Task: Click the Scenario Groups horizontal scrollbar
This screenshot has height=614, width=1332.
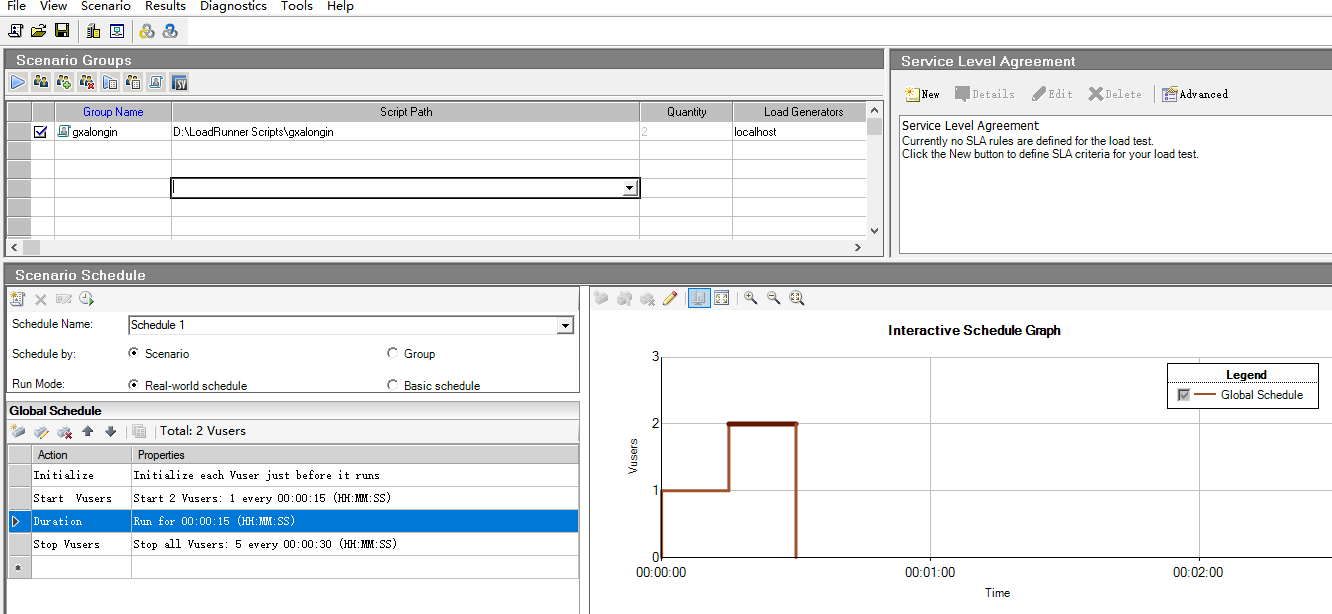Action: (x=436, y=247)
